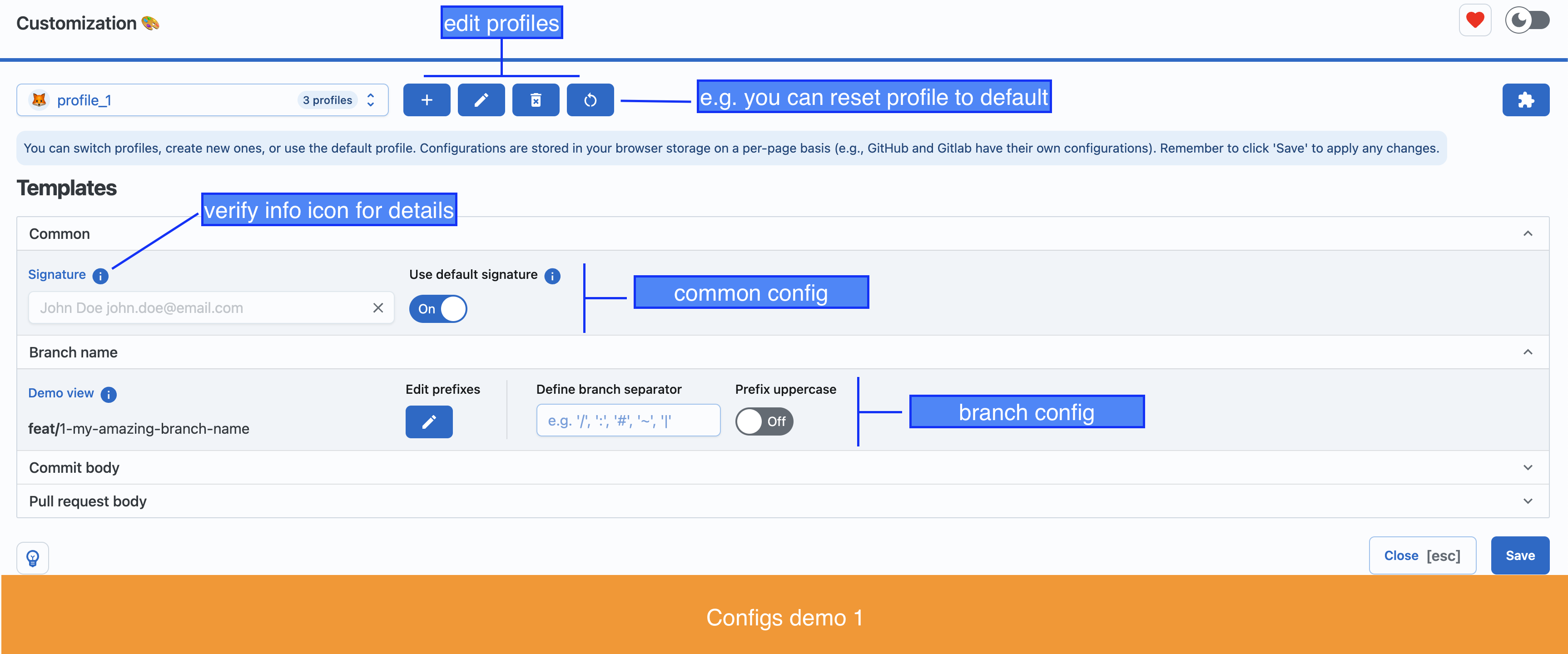The width and height of the screenshot is (1568, 654).
Task: Click the Close [esc] button
Action: tap(1422, 555)
